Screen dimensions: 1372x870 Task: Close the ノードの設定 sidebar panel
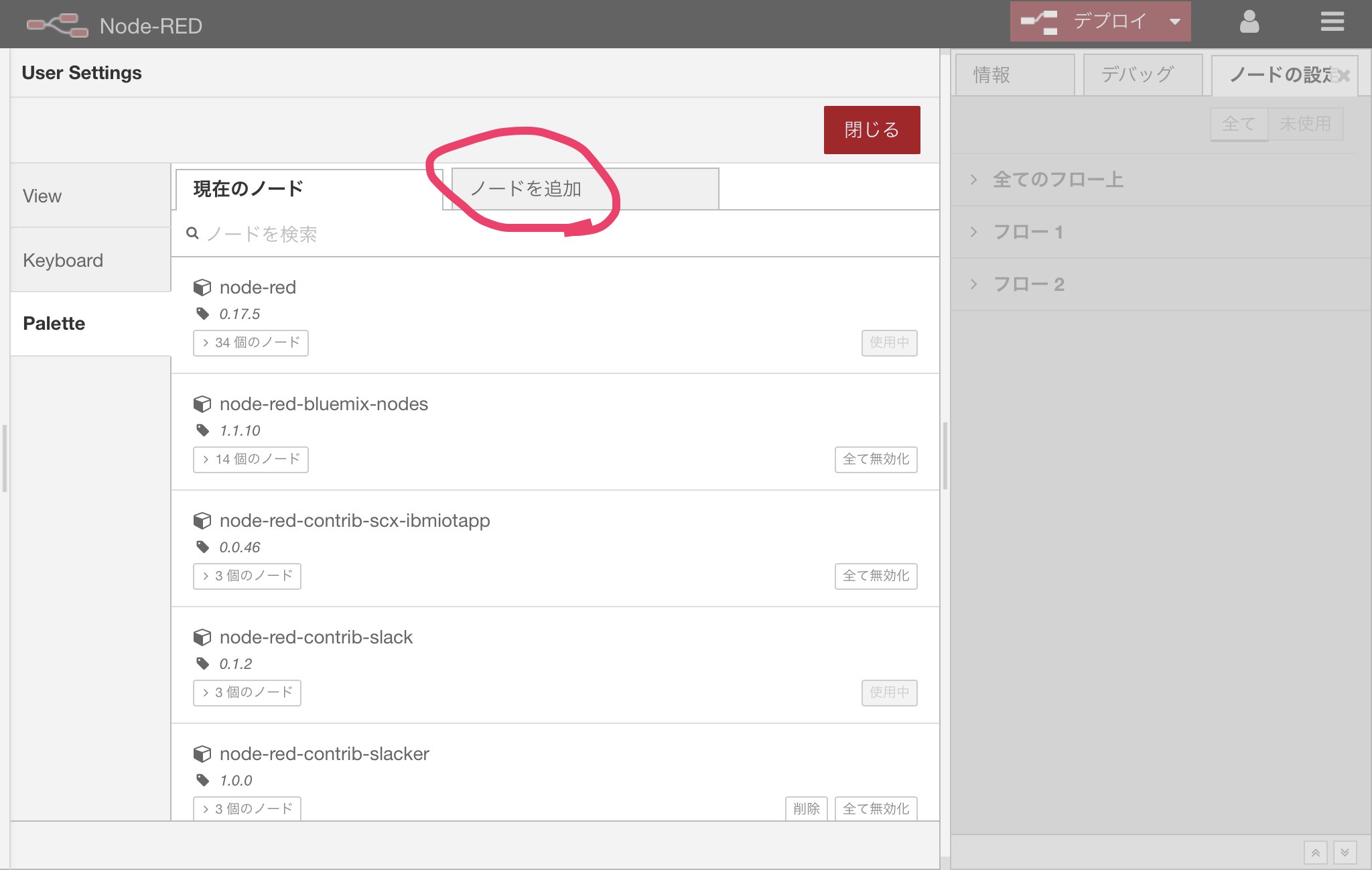pyautogui.click(x=1343, y=75)
